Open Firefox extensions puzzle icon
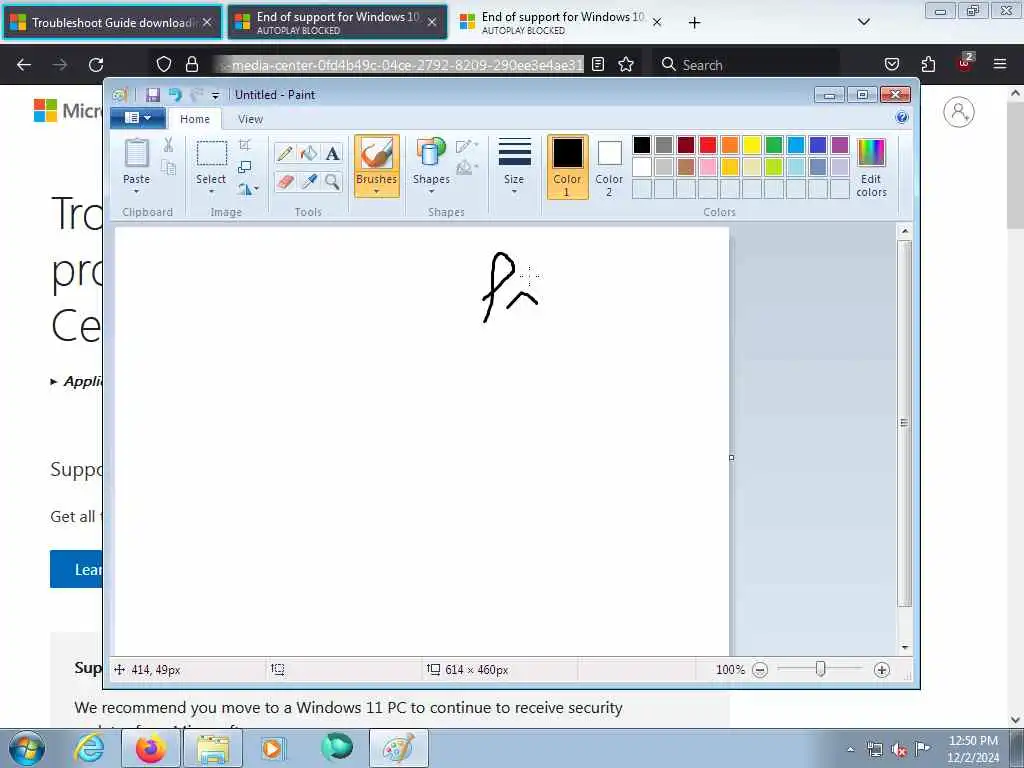1024x768 pixels. point(928,64)
